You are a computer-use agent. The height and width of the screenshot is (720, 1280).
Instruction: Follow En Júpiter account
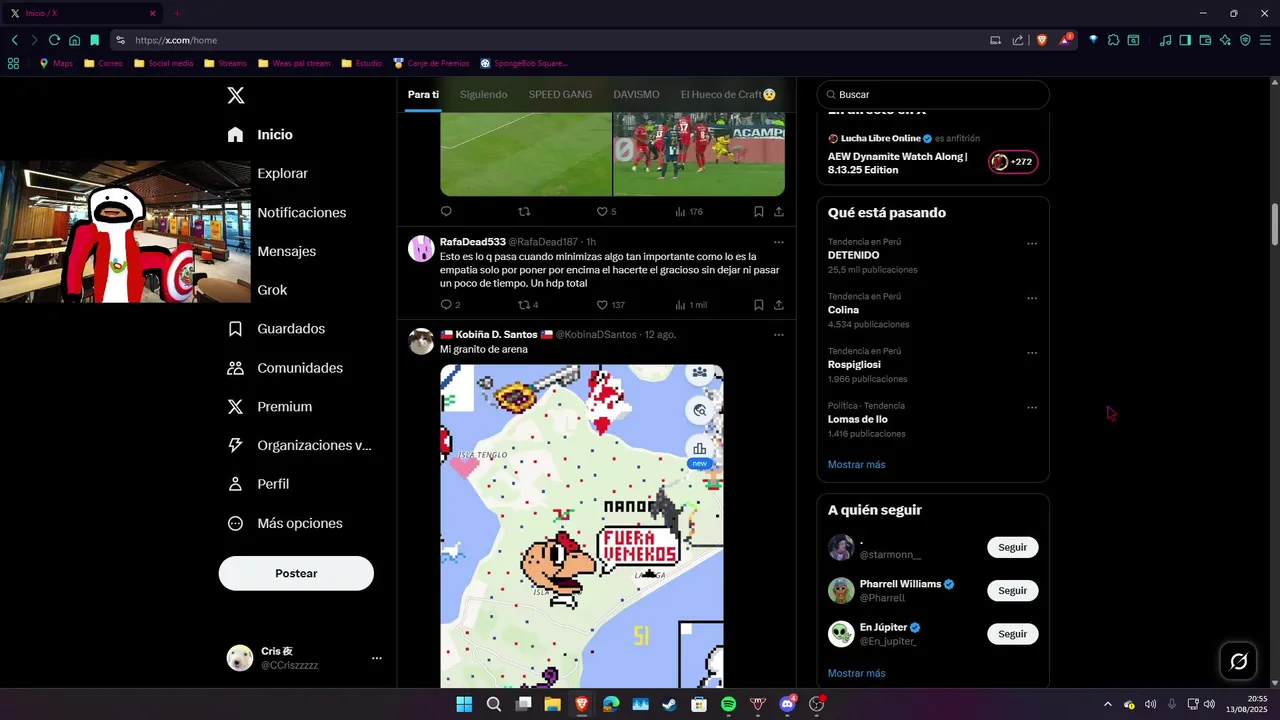1013,634
